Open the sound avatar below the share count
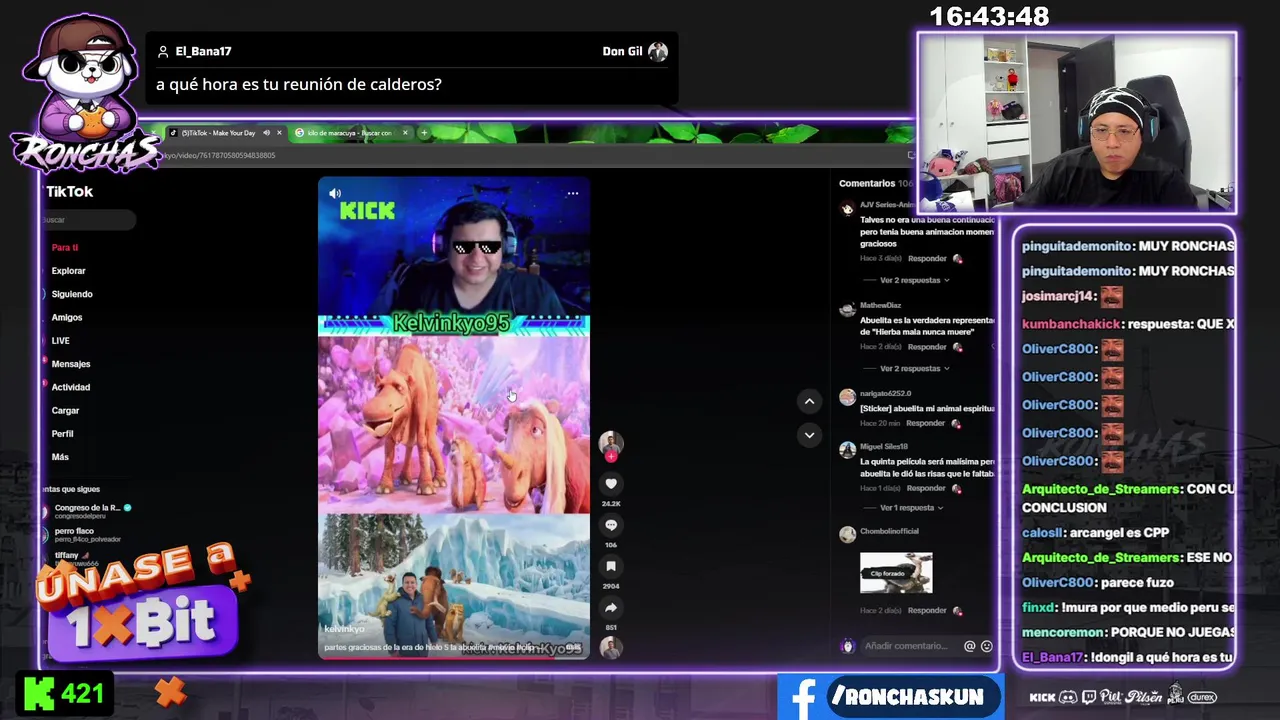This screenshot has width=1280, height=720. [x=611, y=647]
